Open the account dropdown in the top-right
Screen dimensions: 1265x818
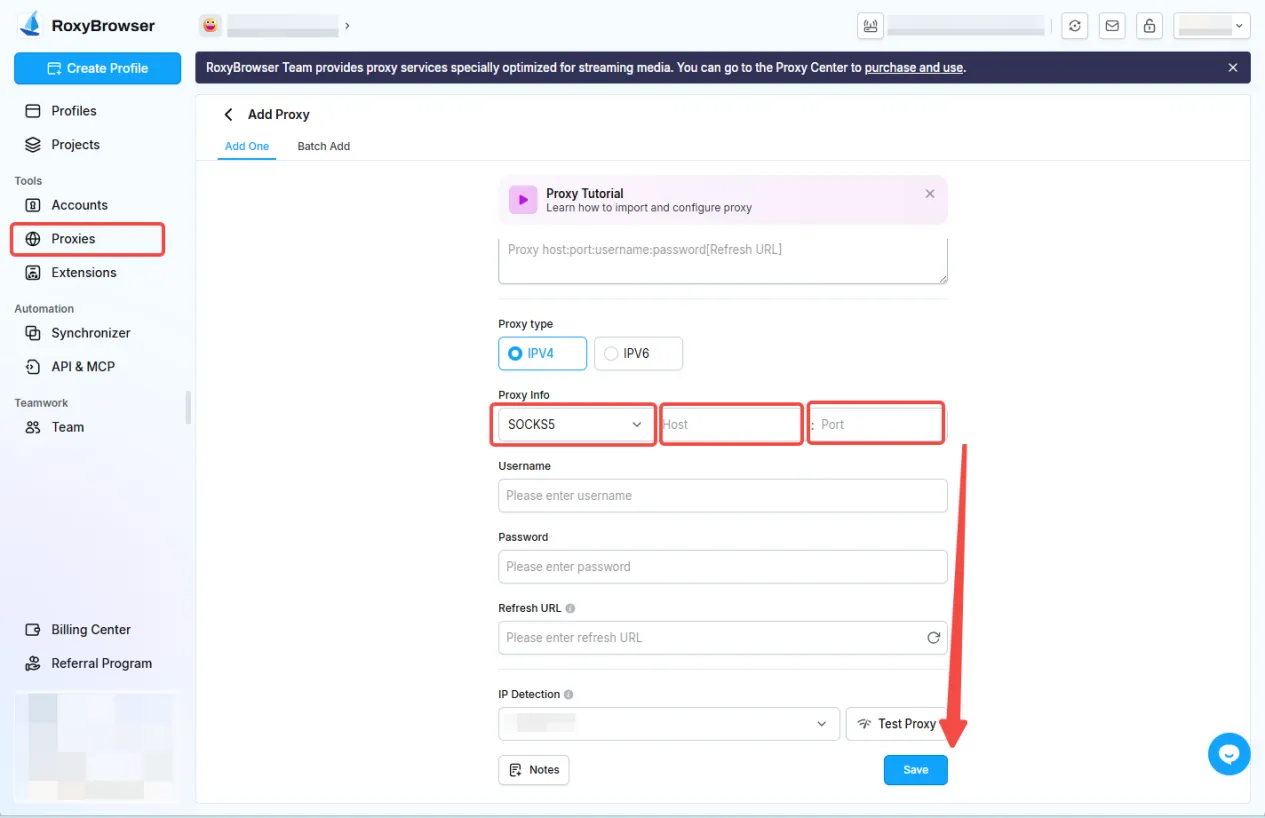coord(1211,25)
